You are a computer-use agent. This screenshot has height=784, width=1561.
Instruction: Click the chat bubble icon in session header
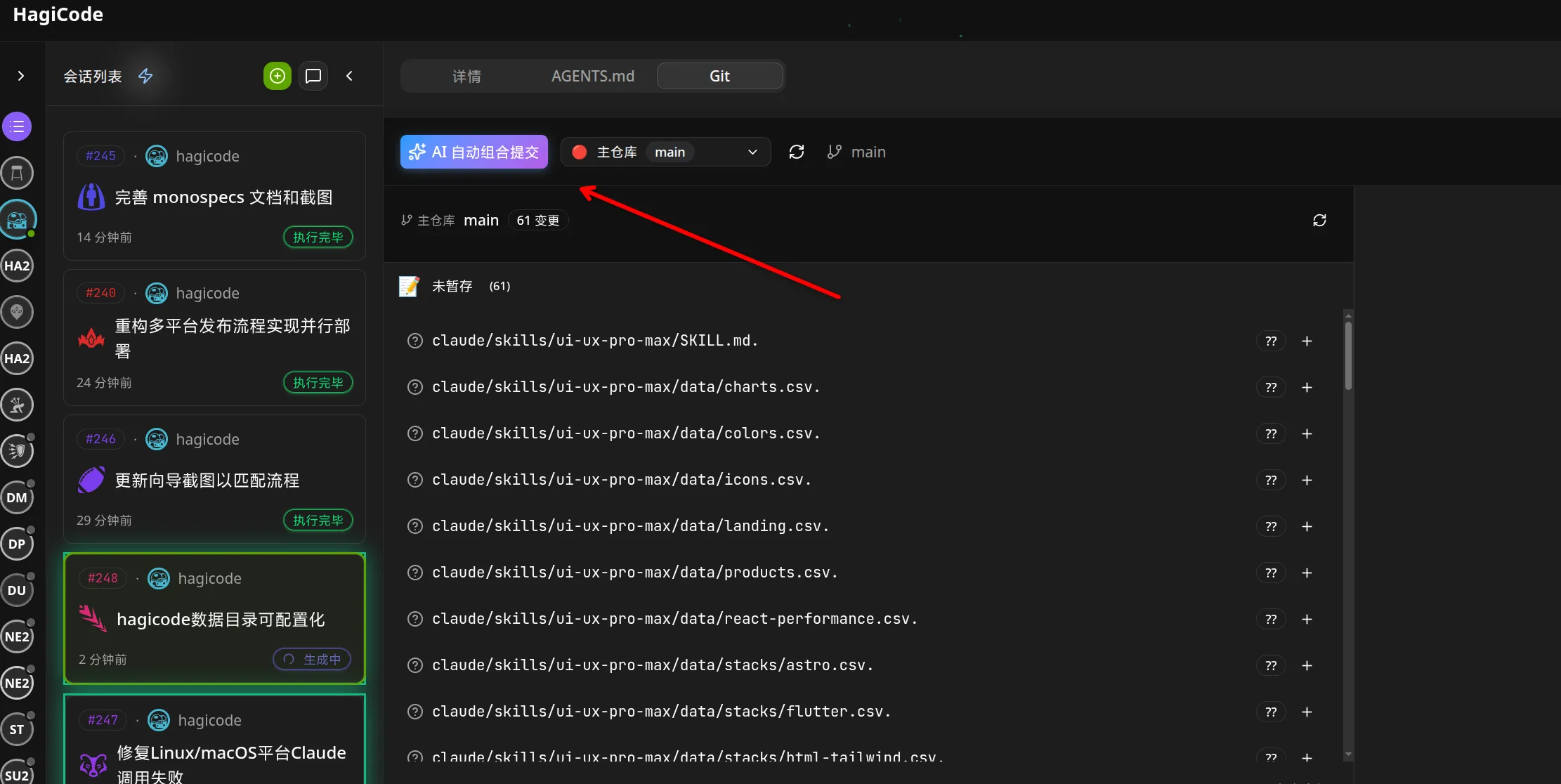(x=313, y=76)
